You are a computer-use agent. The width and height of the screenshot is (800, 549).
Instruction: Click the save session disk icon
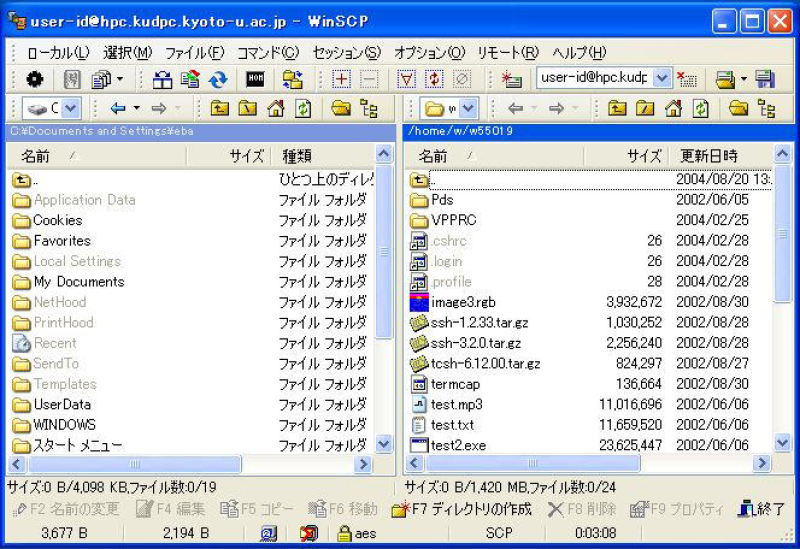tap(765, 79)
